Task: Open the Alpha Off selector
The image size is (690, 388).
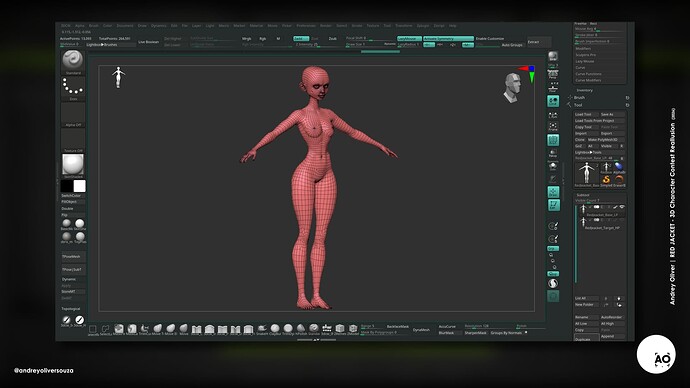Action: 73,113
